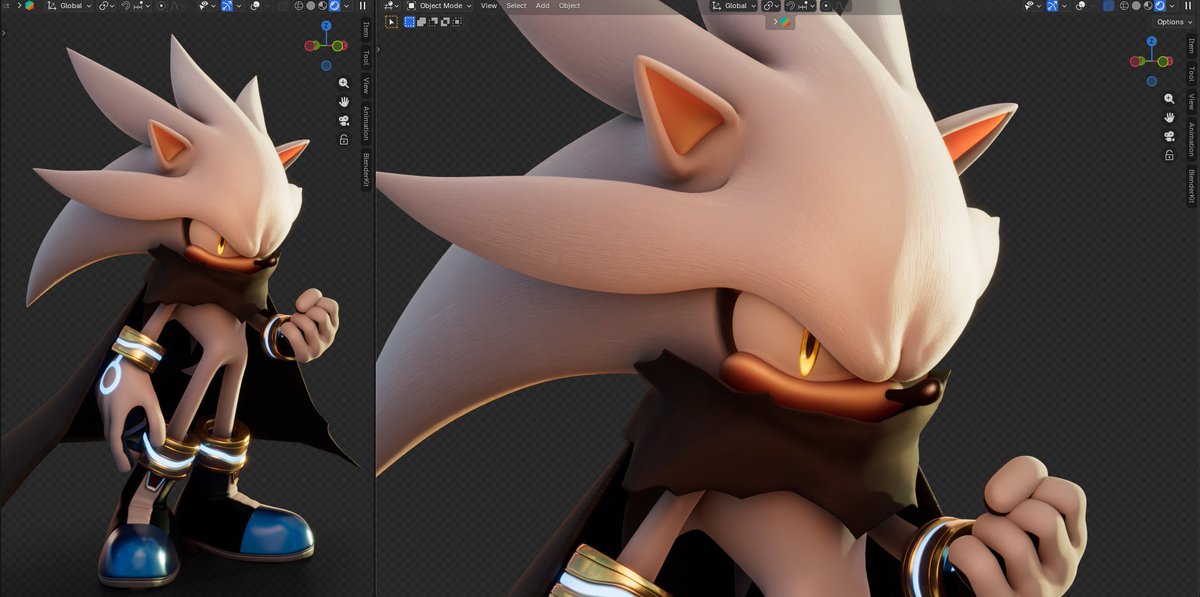Click zoom magnifier icon in left viewport

[x=344, y=83]
